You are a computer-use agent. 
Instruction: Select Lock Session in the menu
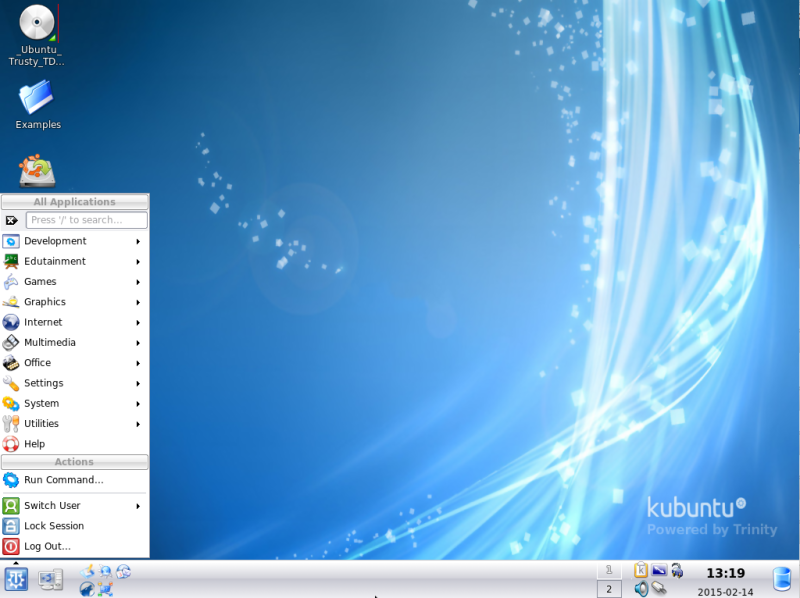pos(74,526)
